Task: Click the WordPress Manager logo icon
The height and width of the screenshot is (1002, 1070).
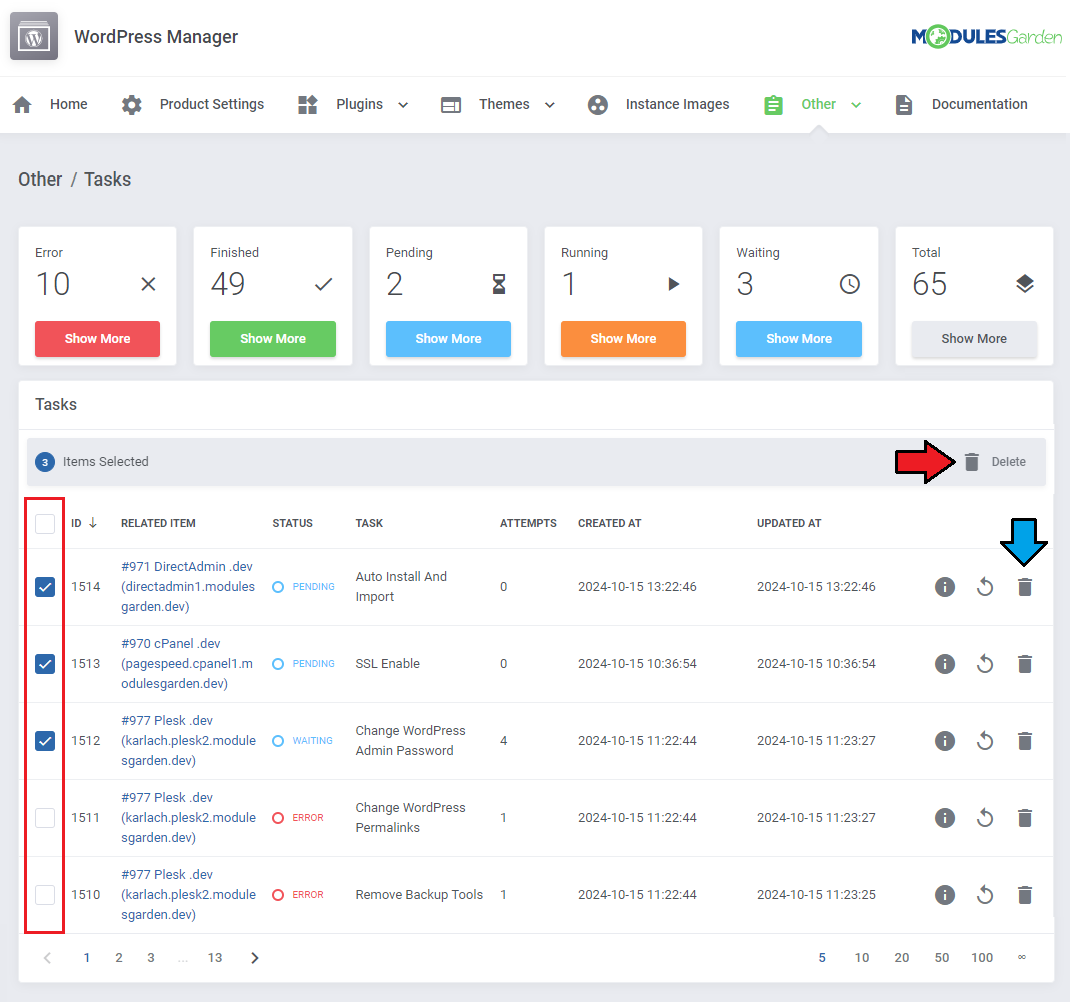Action: (x=34, y=36)
